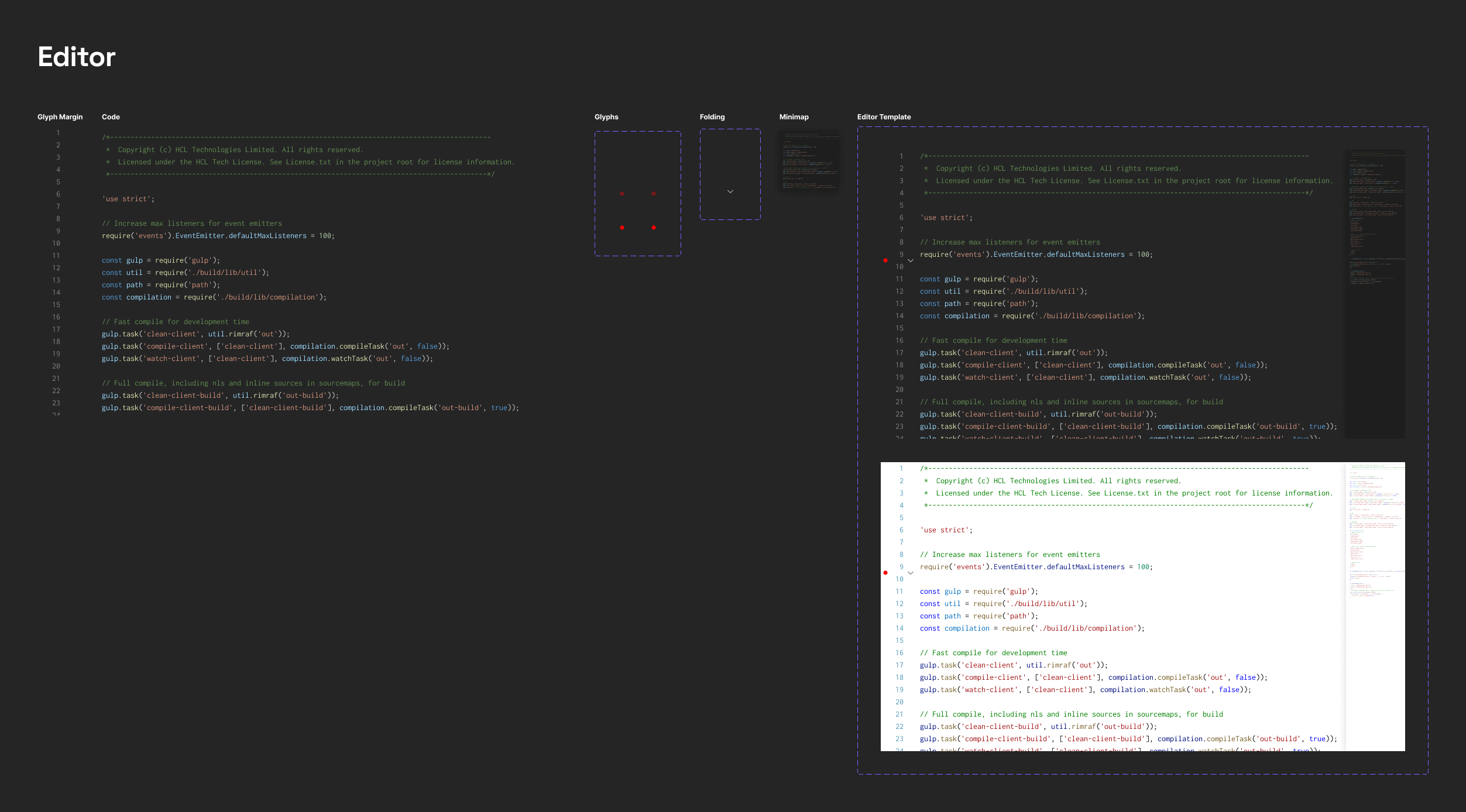1466x812 pixels.
Task: Collapse code using light editor's fold chevron
Action: click(911, 573)
